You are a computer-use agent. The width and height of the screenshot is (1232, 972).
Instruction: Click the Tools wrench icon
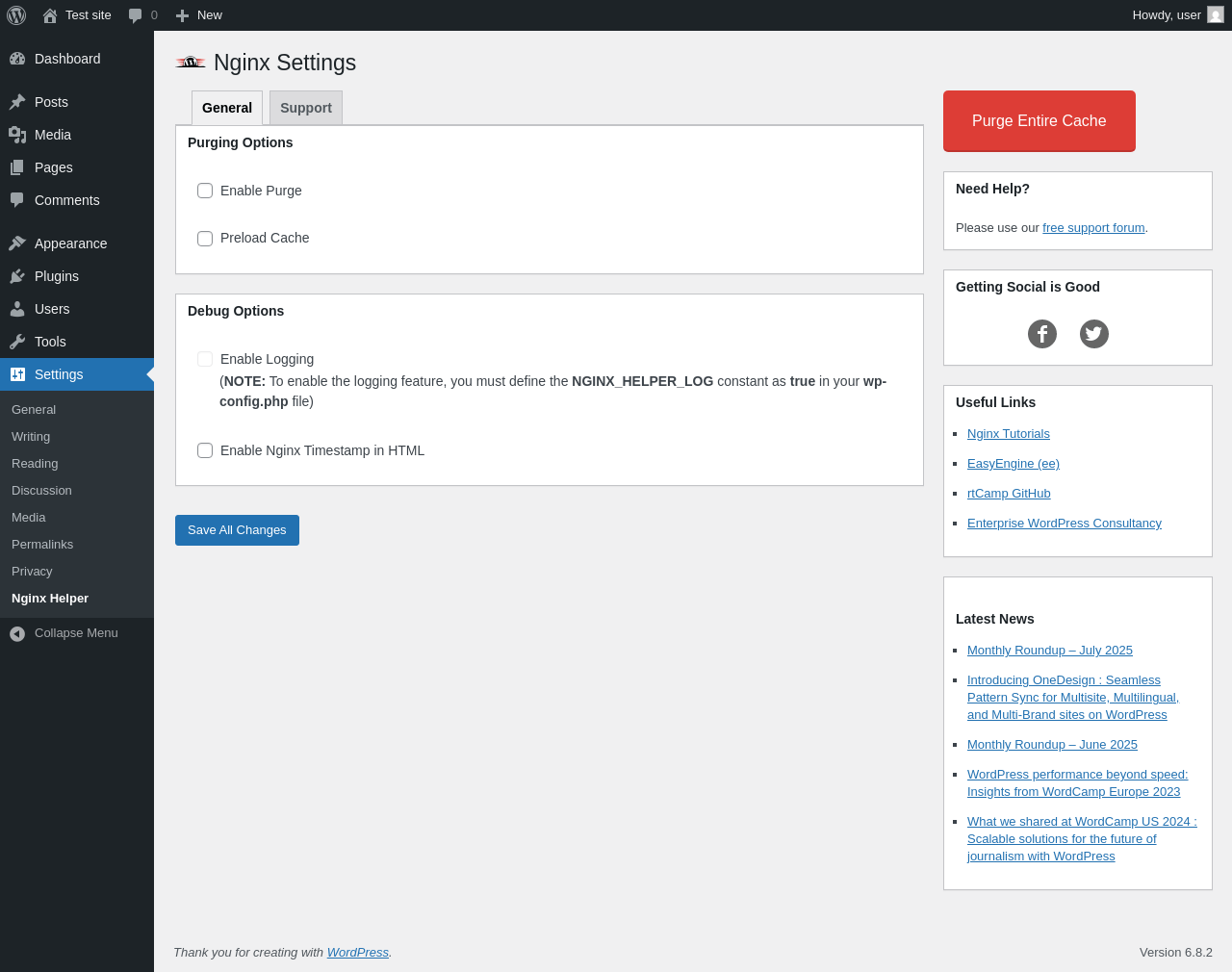pyautogui.click(x=17, y=342)
